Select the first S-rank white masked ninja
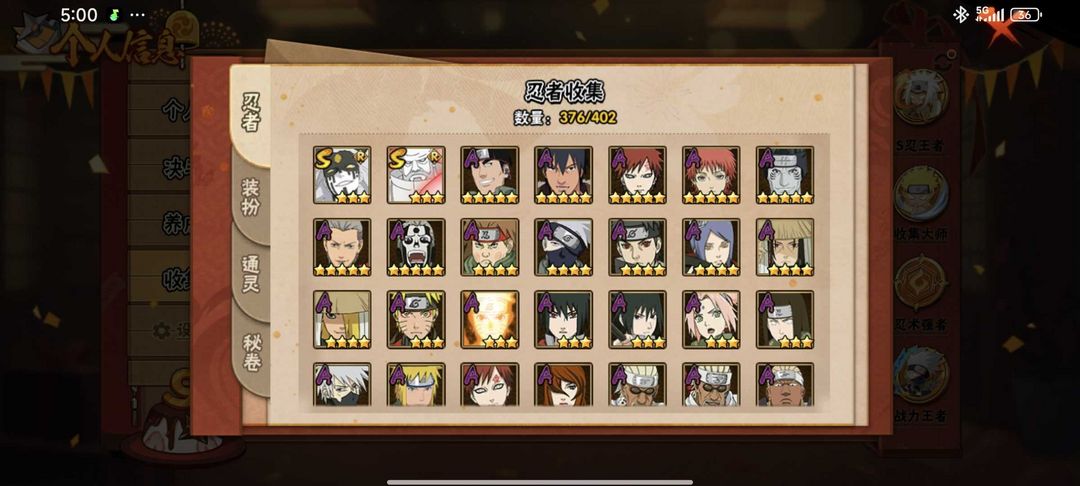 [x=342, y=175]
